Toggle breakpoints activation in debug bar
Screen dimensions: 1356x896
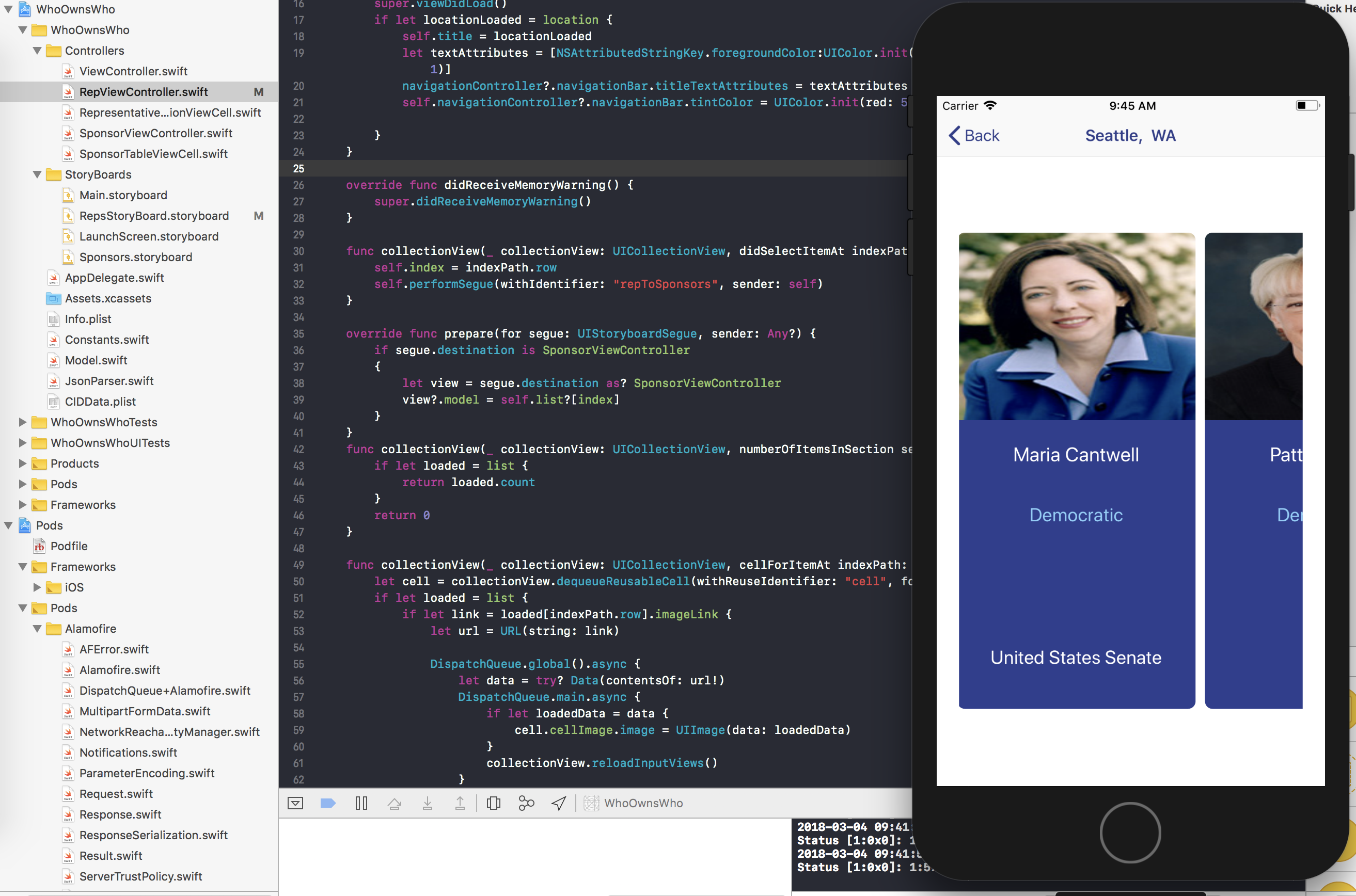(x=328, y=803)
